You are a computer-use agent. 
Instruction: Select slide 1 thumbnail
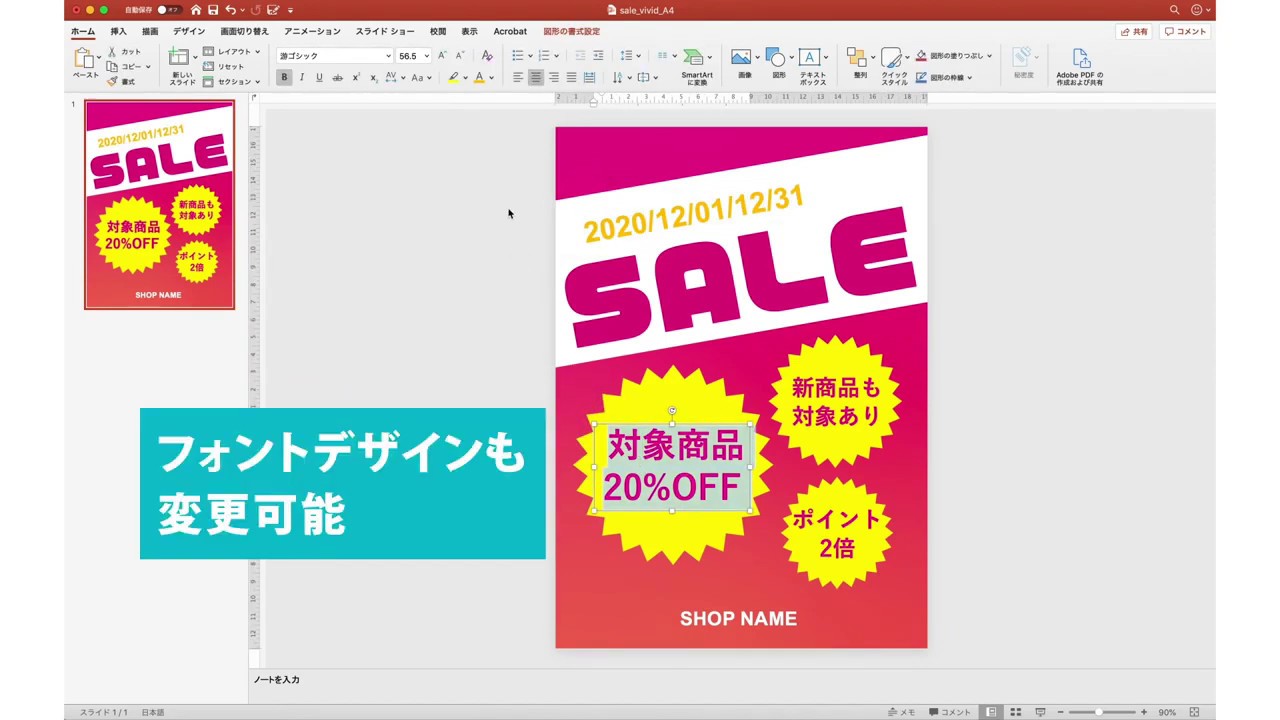pyautogui.click(x=159, y=205)
